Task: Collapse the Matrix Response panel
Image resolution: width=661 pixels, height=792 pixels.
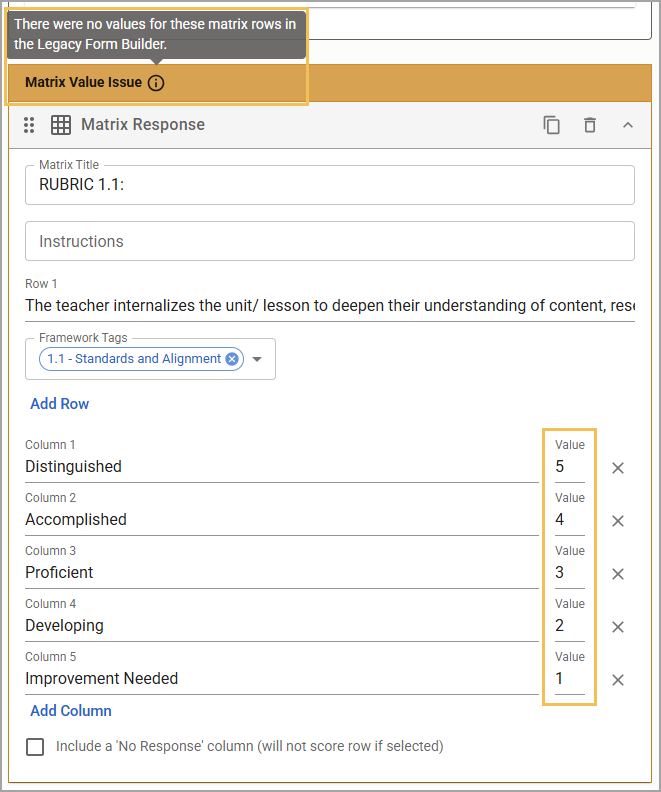Action: (x=628, y=125)
